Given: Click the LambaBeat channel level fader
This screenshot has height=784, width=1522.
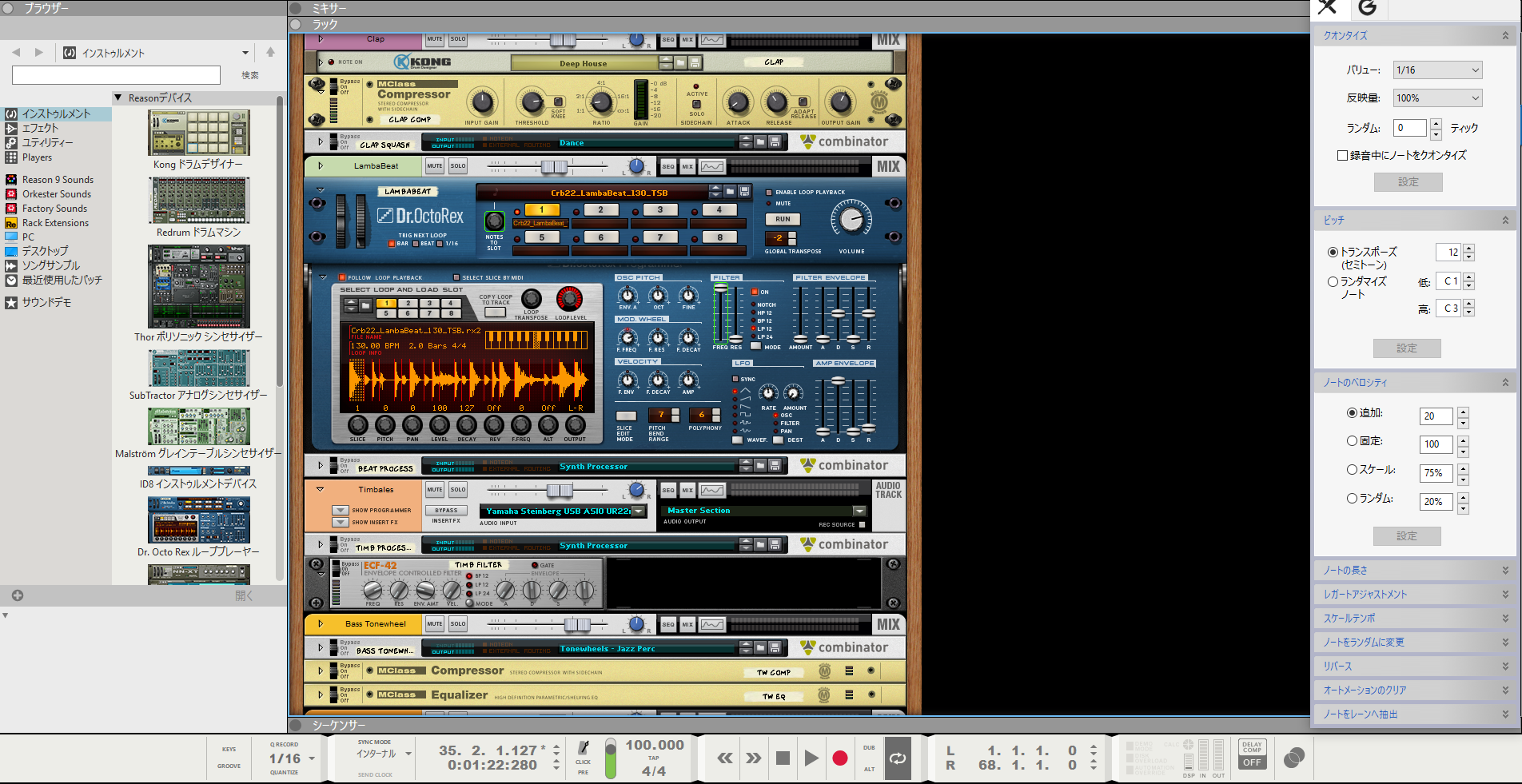Looking at the screenshot, I should [x=554, y=166].
